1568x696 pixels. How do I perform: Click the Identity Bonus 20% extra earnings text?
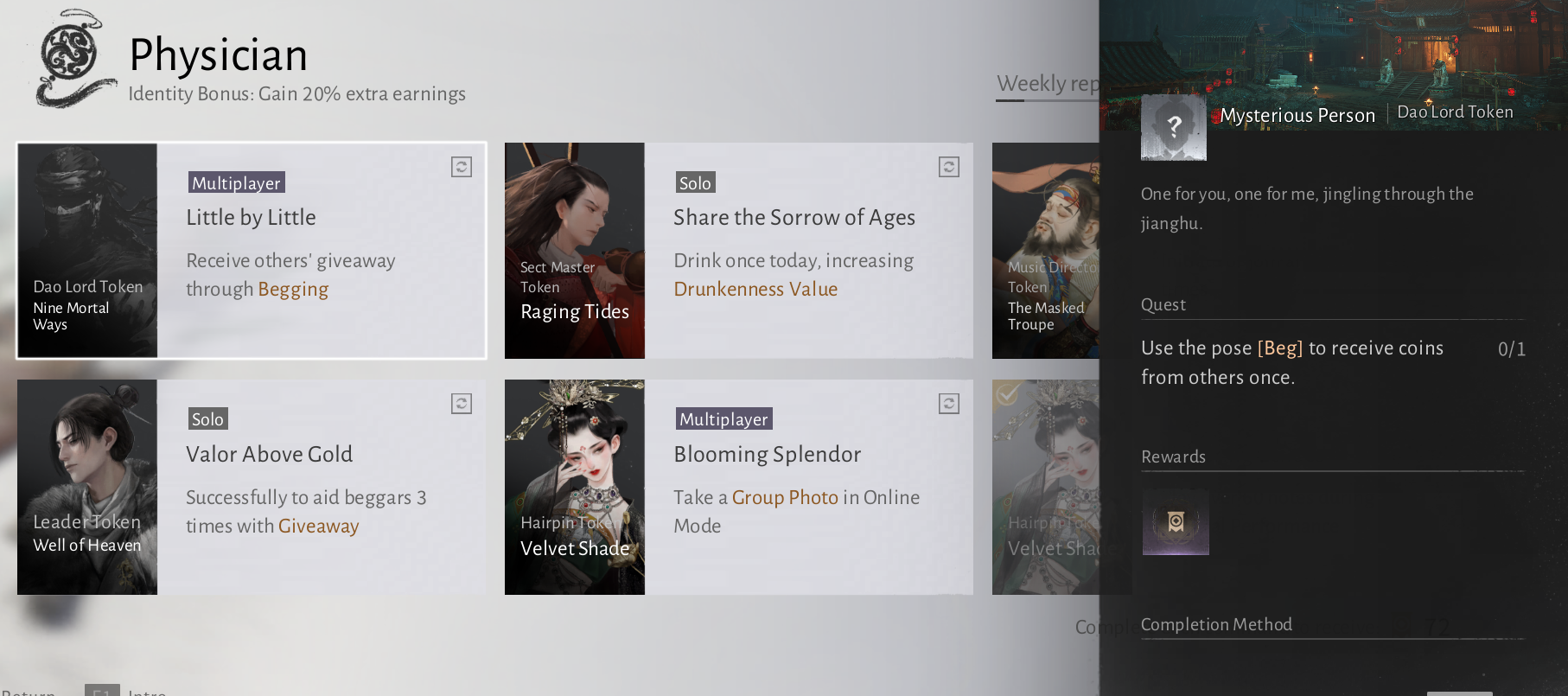297,94
